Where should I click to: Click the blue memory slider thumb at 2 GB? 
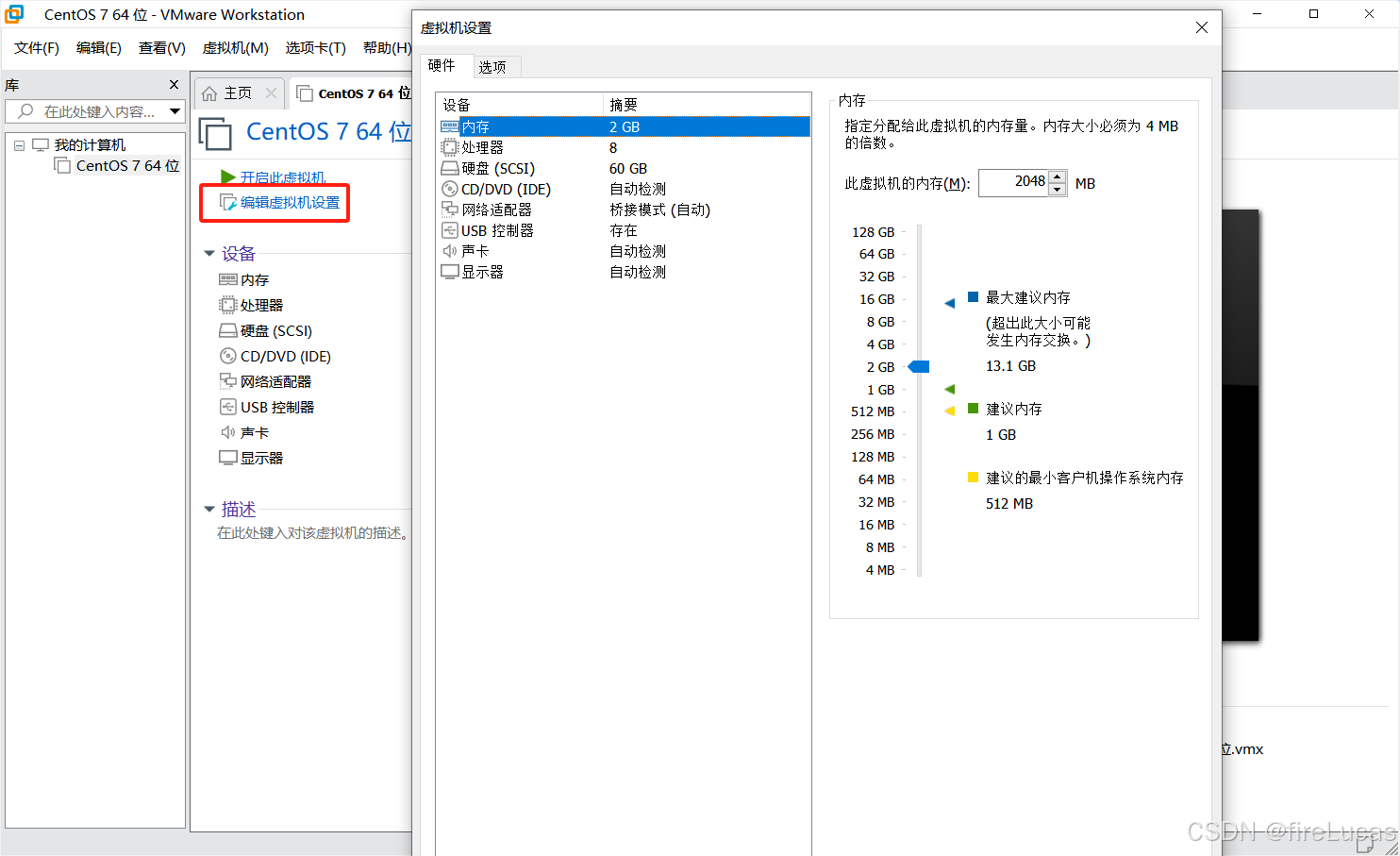click(x=919, y=366)
